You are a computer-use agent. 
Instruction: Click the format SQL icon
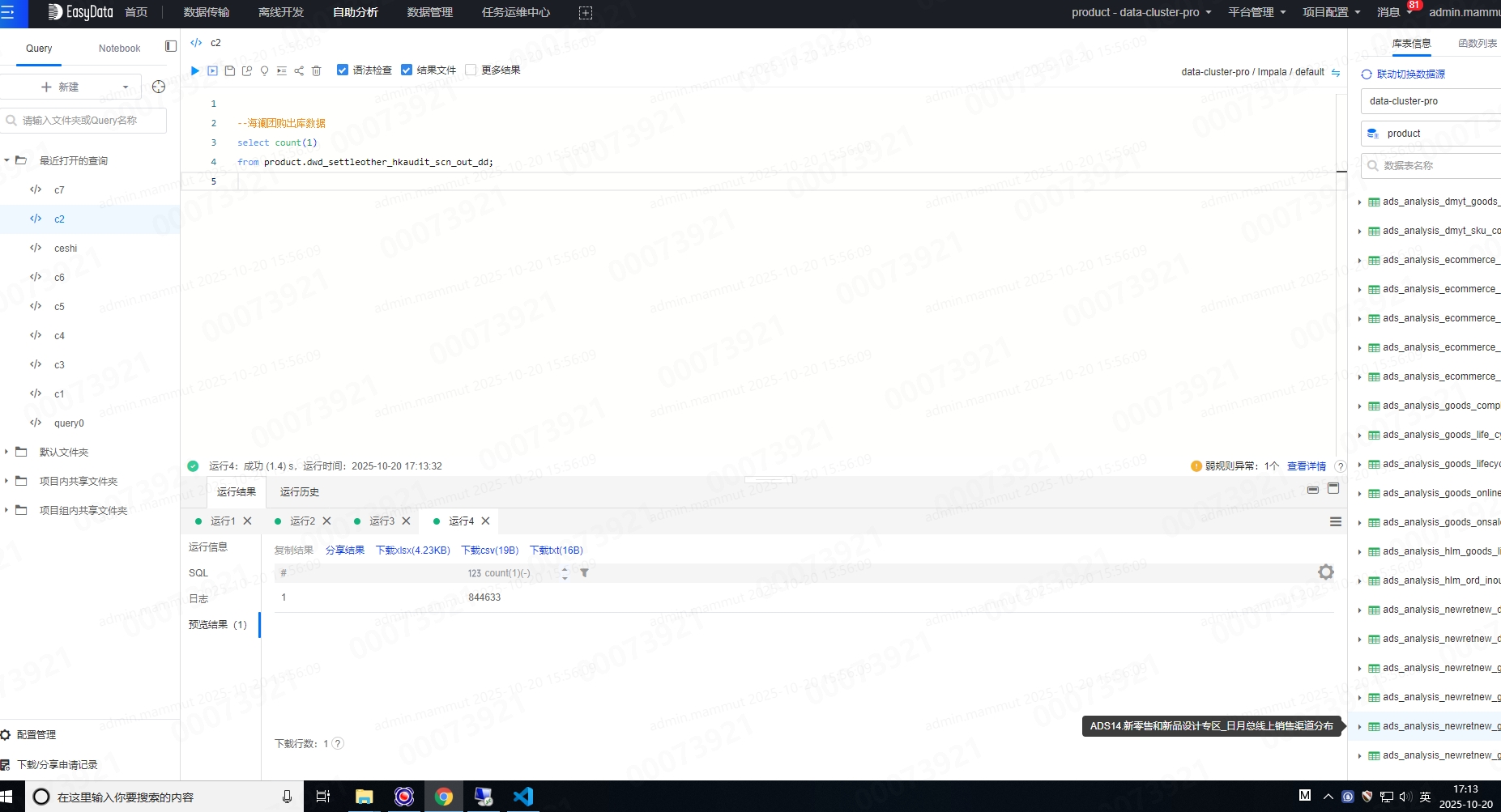[281, 70]
